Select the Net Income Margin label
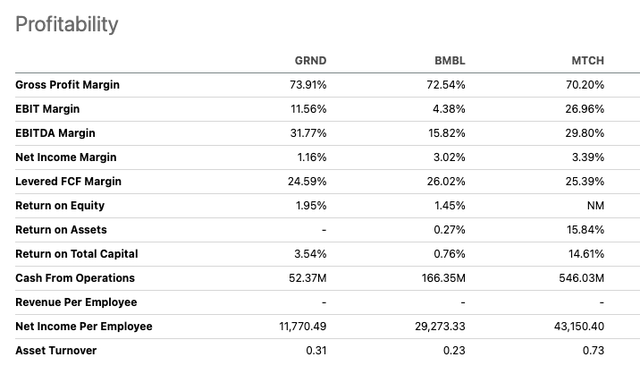 [66, 157]
